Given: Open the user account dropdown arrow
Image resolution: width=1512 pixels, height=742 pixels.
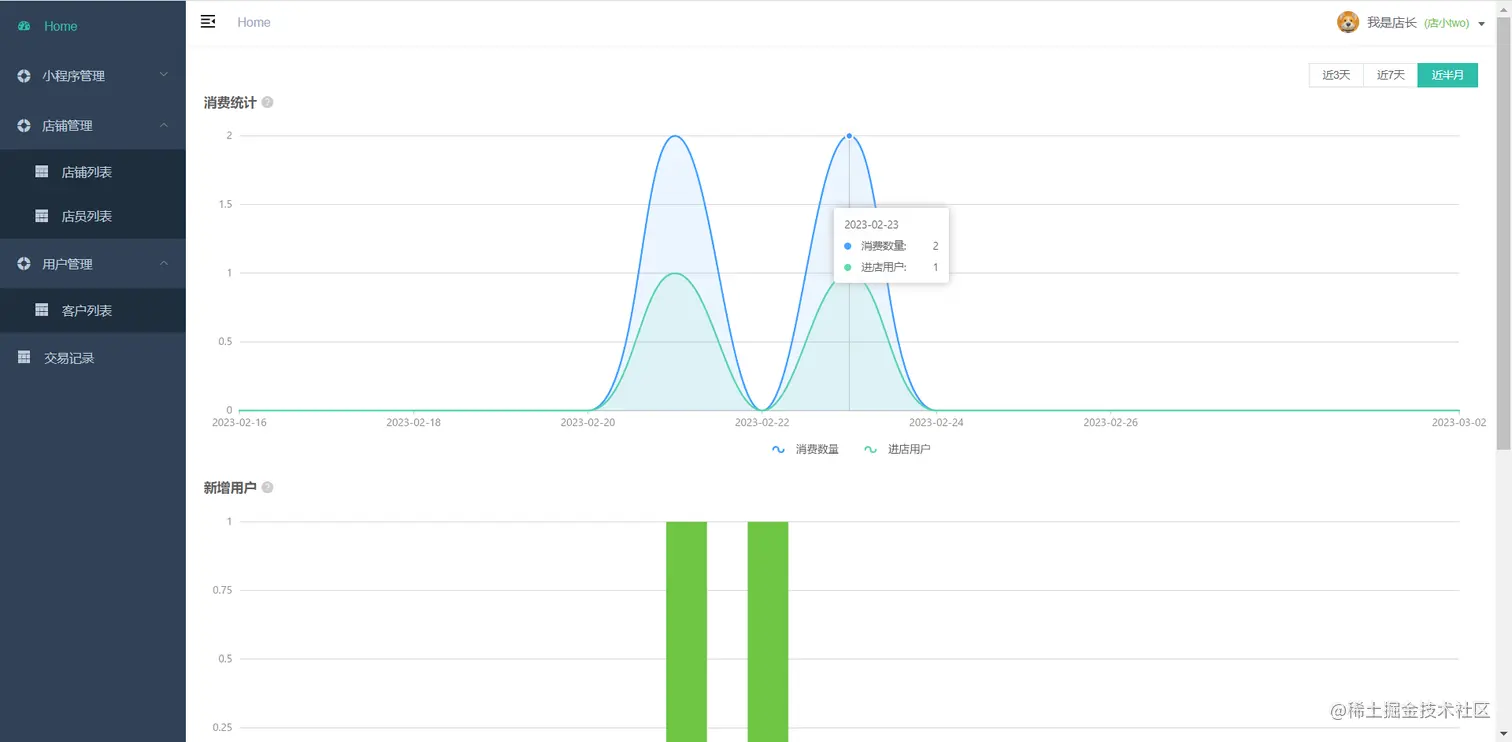Looking at the screenshot, I should pos(1481,23).
